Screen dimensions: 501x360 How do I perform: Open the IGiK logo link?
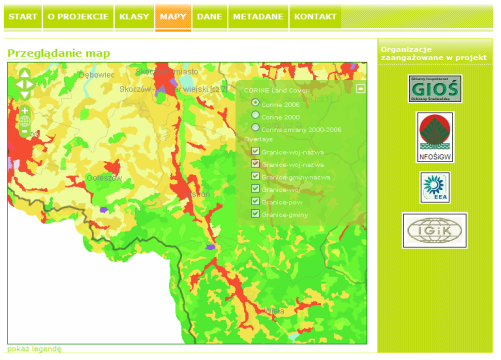pyautogui.click(x=435, y=231)
